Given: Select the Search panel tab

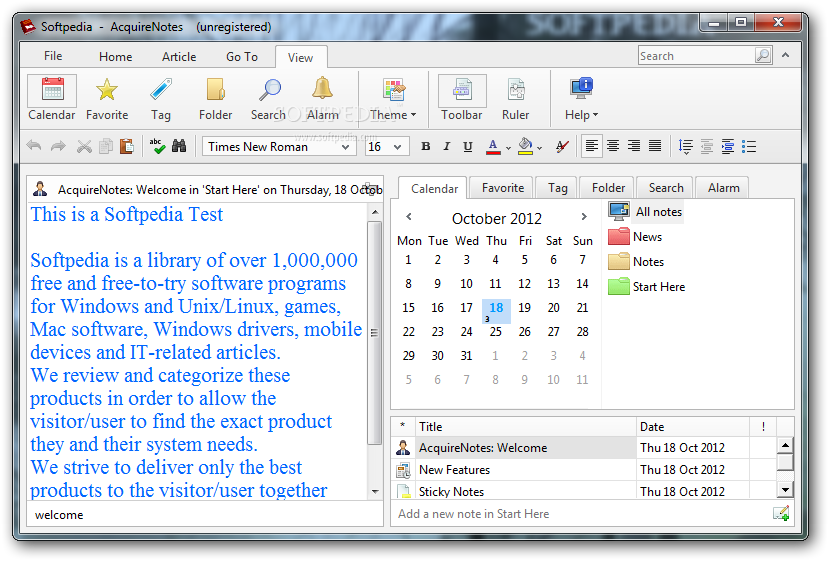Looking at the screenshot, I should (666, 188).
